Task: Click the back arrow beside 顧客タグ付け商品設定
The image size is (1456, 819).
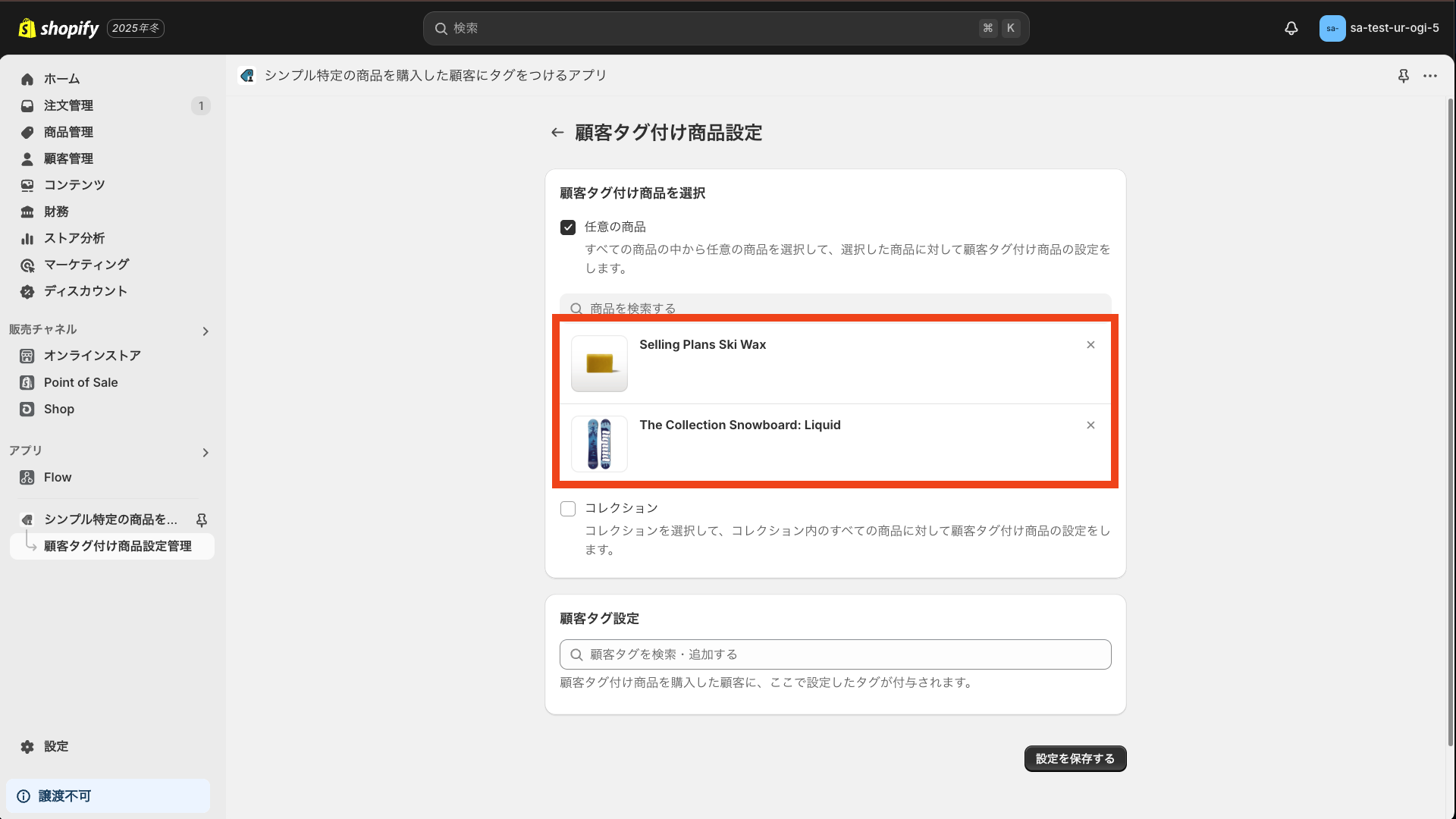Action: (557, 132)
